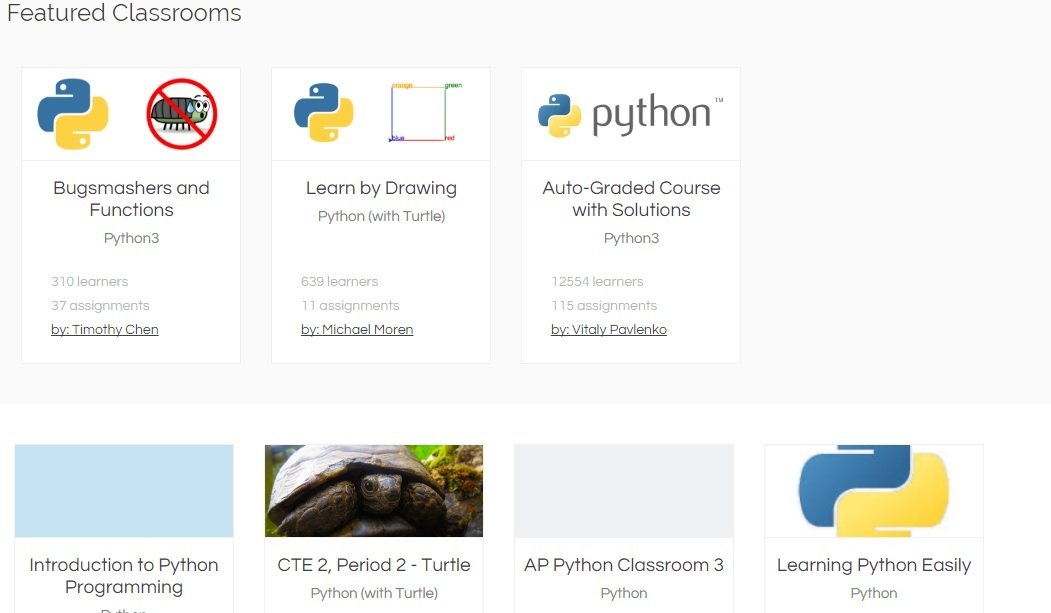Screen dimensions: 1051x613
Task: Click the turtle square drawing image
Action: [x=426, y=113]
